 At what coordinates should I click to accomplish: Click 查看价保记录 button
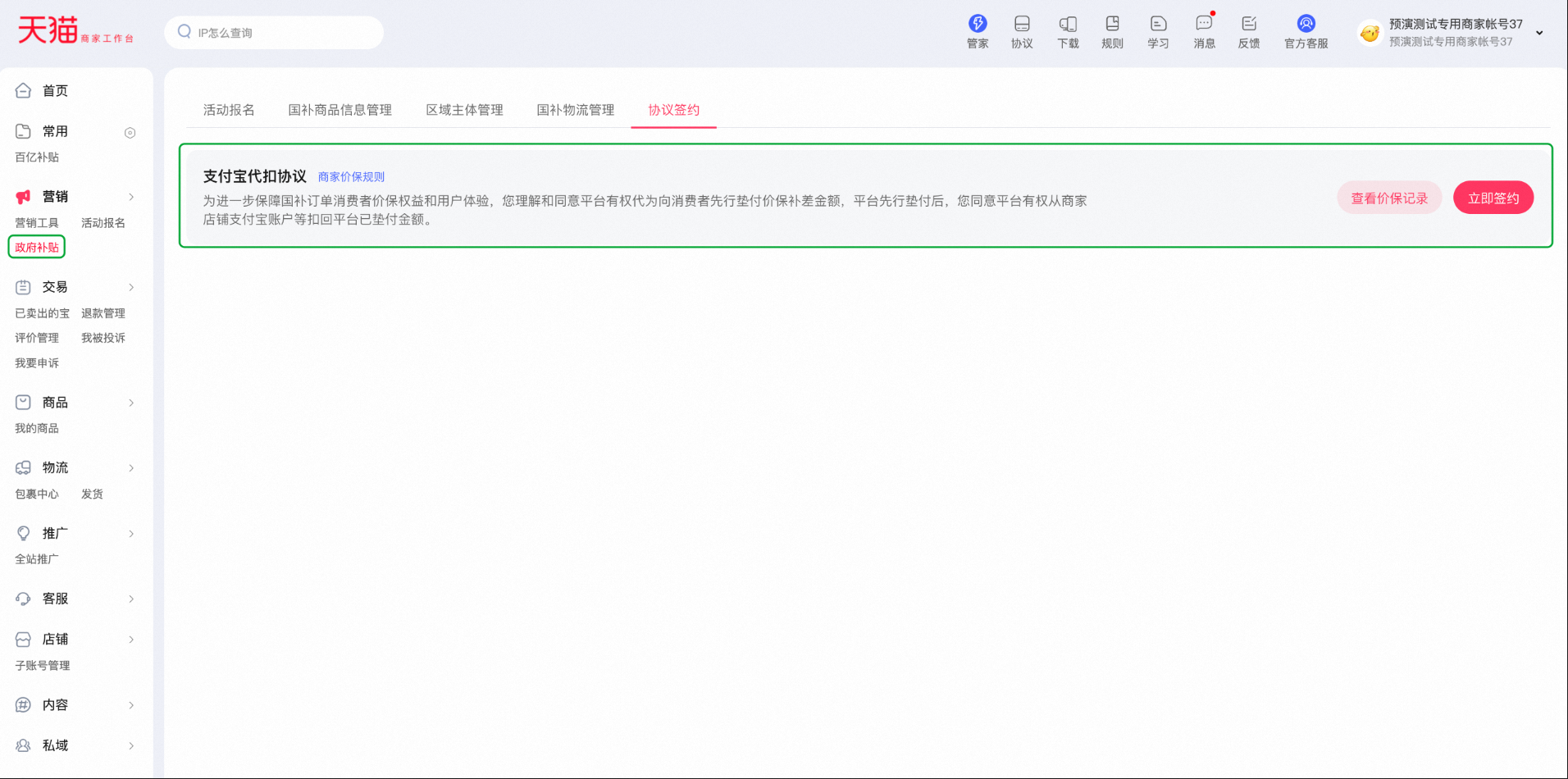click(1389, 198)
